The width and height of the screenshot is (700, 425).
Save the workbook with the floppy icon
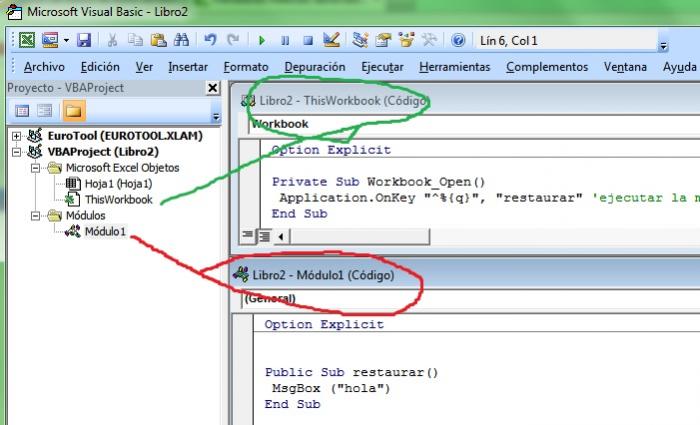(x=84, y=40)
